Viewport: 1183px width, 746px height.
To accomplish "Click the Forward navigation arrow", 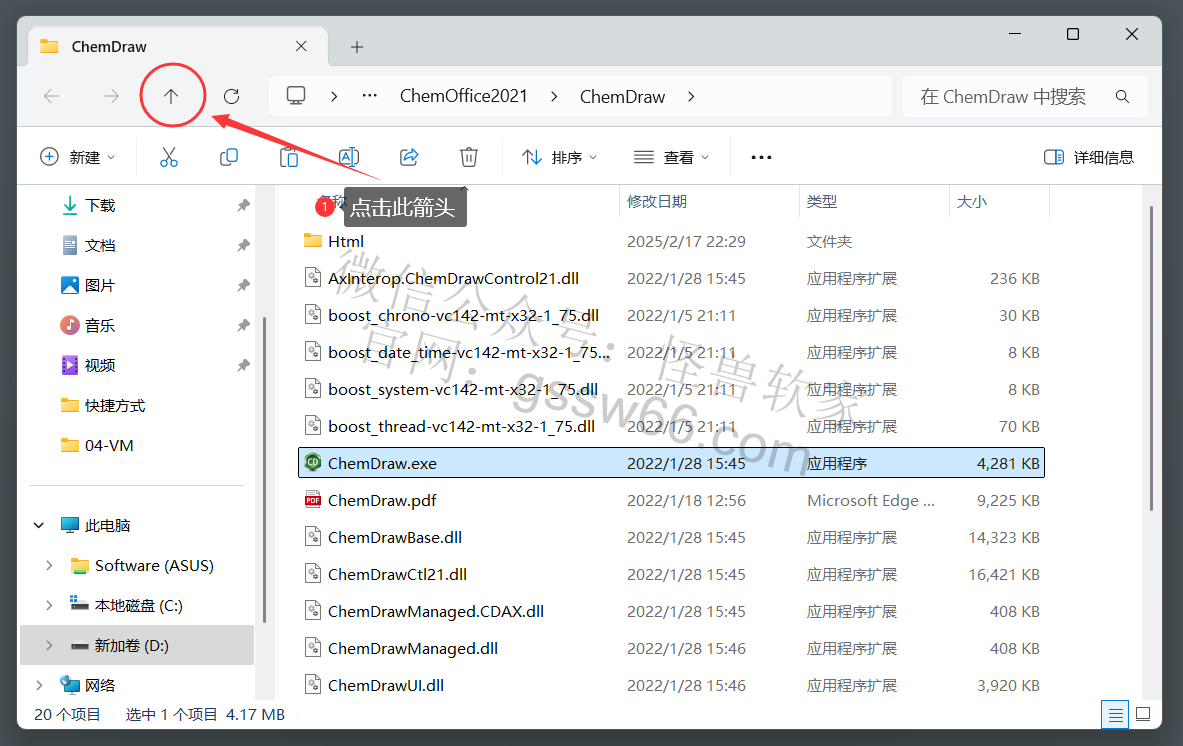I will (x=112, y=97).
